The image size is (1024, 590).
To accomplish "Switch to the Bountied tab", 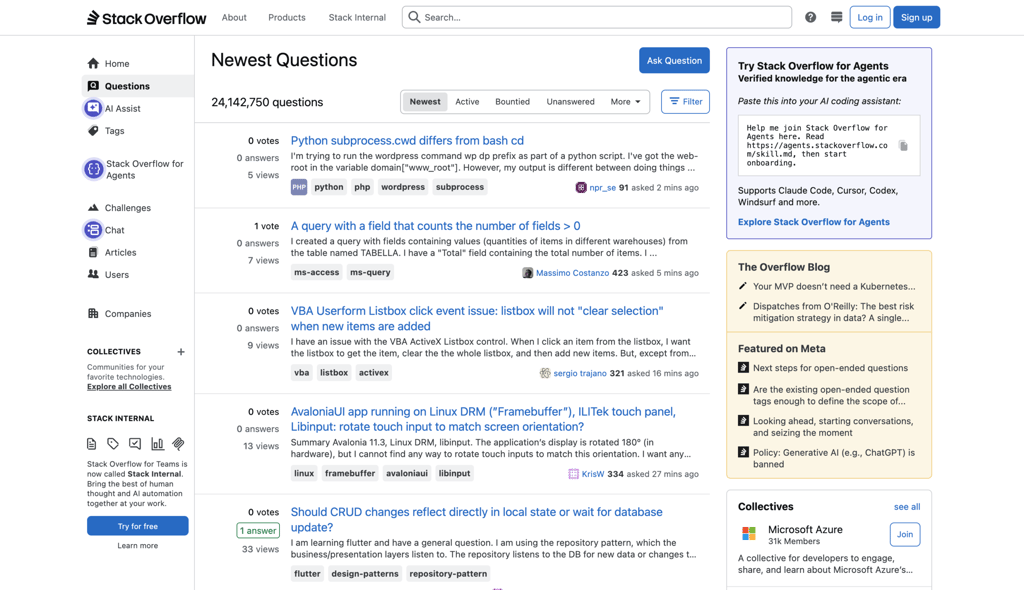I will 513,102.
